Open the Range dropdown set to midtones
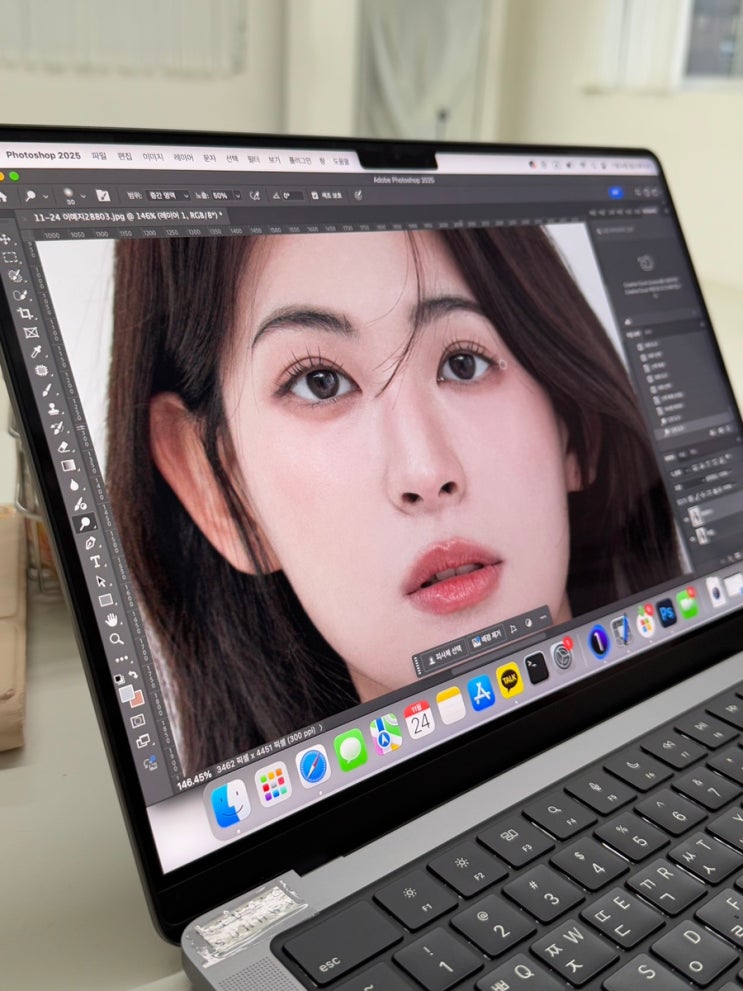This screenshot has height=991, width=743. tap(167, 196)
